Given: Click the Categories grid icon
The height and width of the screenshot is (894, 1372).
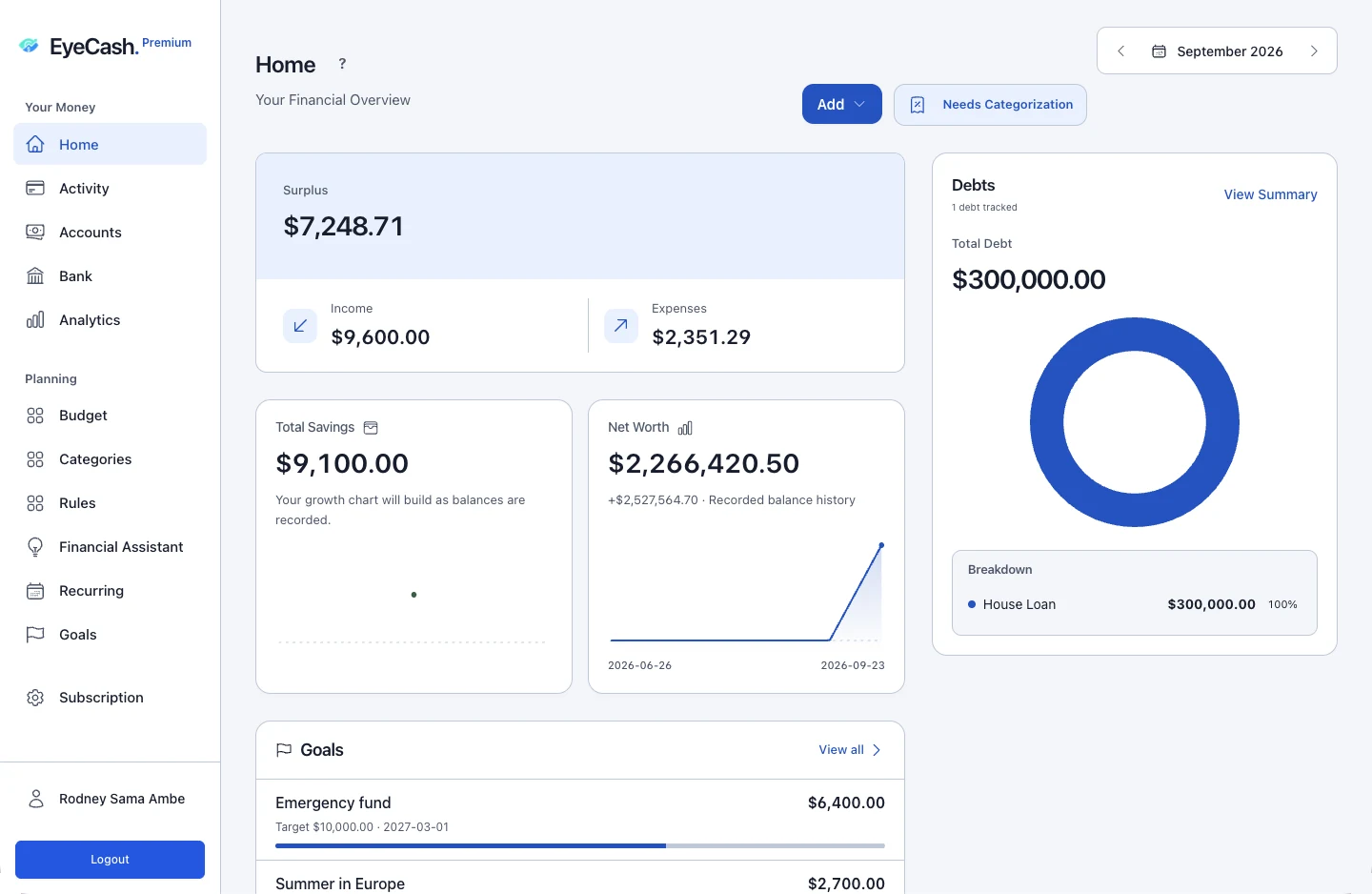Looking at the screenshot, I should [35, 459].
